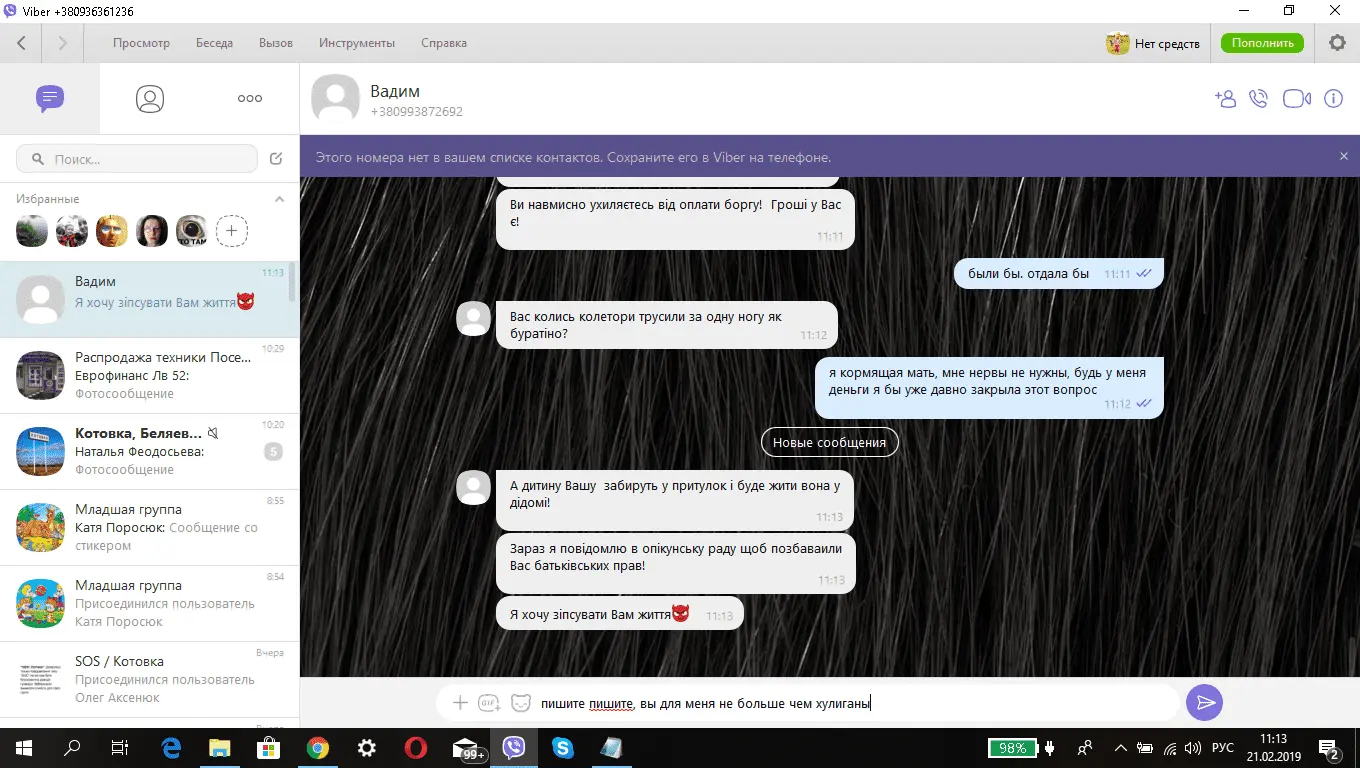Dismiss the contact not saved banner
Image resolution: width=1360 pixels, height=768 pixels.
click(1344, 157)
